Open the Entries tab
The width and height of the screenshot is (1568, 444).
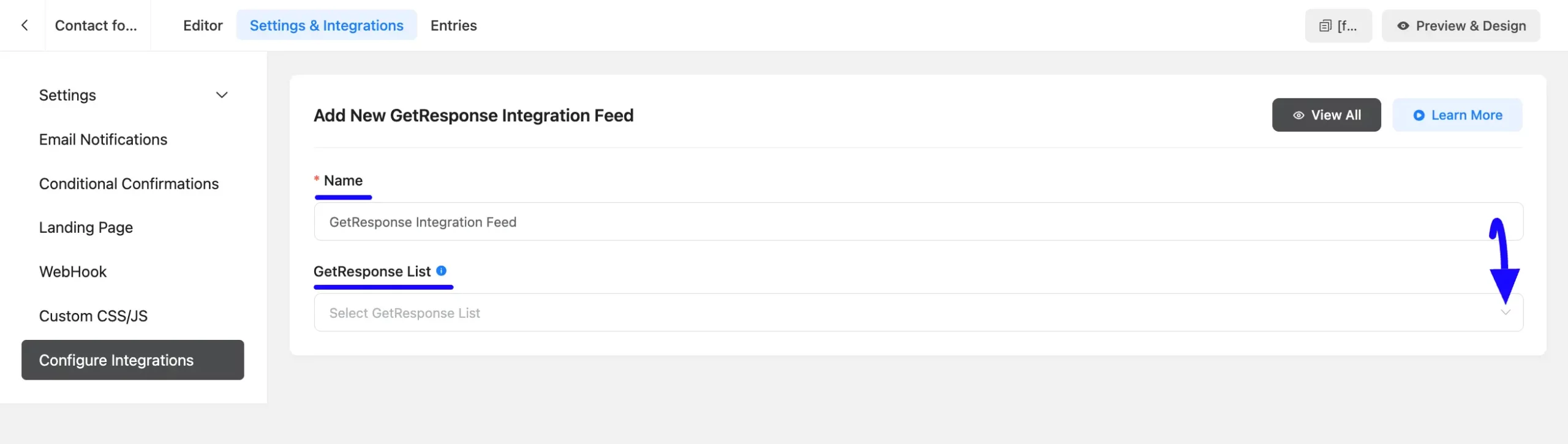pyautogui.click(x=453, y=25)
